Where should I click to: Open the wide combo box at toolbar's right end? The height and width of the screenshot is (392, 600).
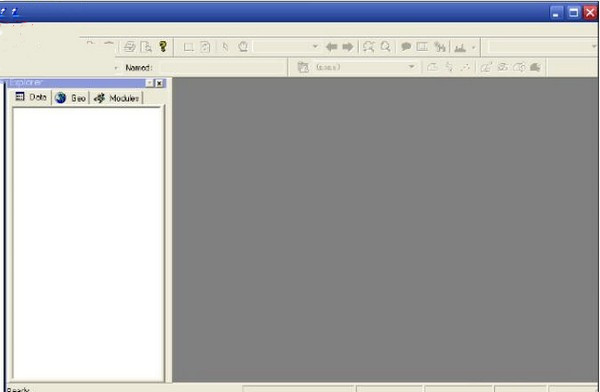543,47
